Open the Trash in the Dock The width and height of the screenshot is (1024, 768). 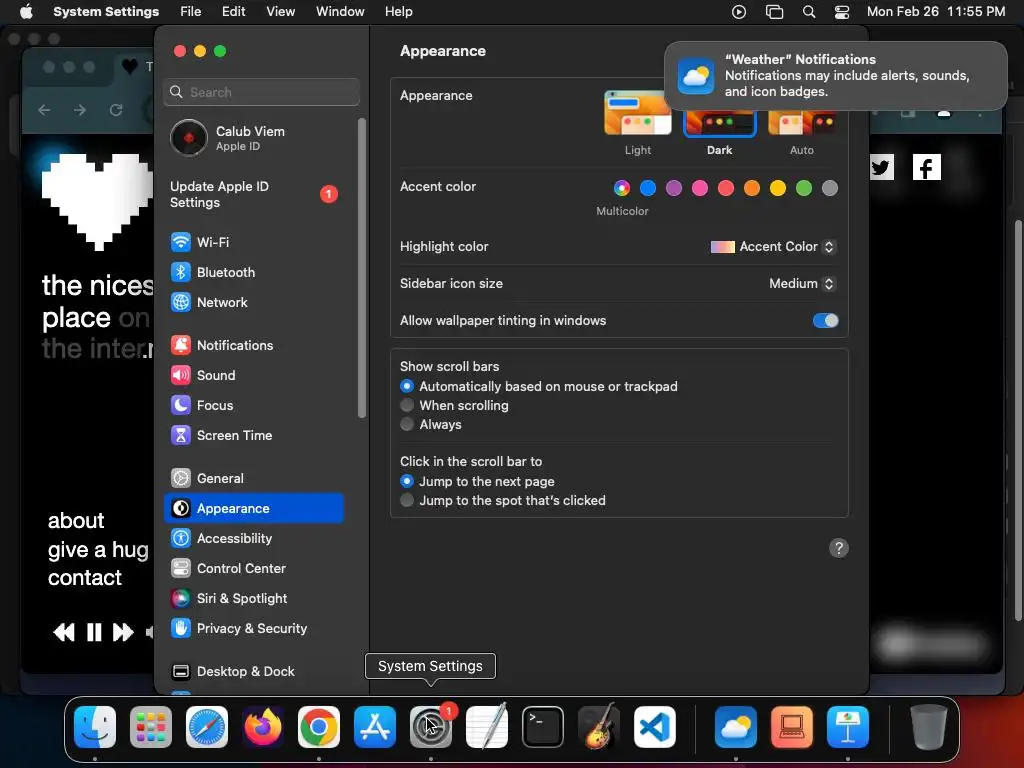click(929, 727)
